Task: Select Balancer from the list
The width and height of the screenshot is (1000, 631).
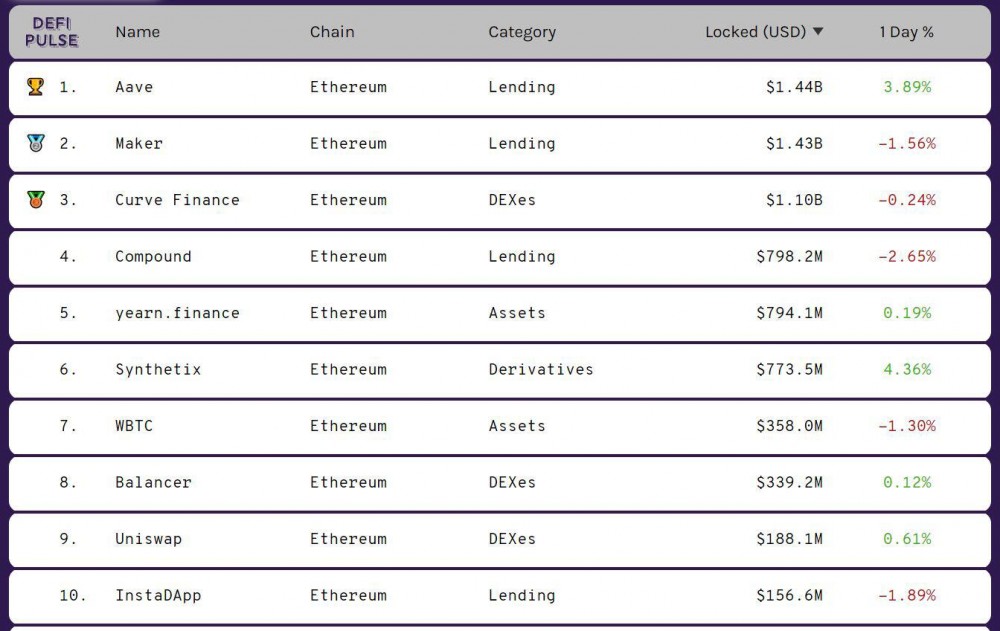Action: click(x=153, y=482)
